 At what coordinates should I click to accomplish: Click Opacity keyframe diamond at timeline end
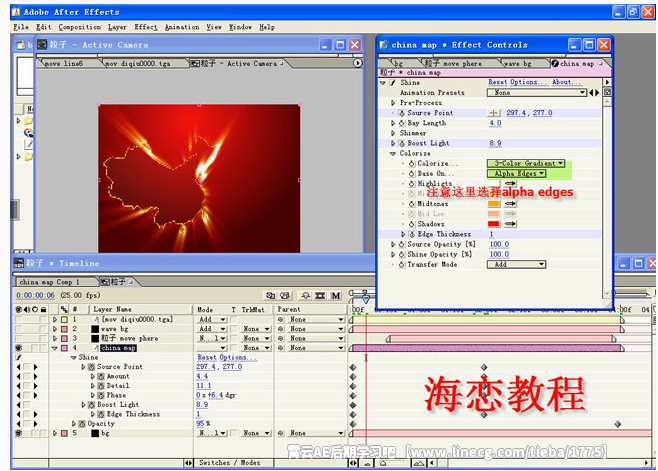(x=618, y=424)
